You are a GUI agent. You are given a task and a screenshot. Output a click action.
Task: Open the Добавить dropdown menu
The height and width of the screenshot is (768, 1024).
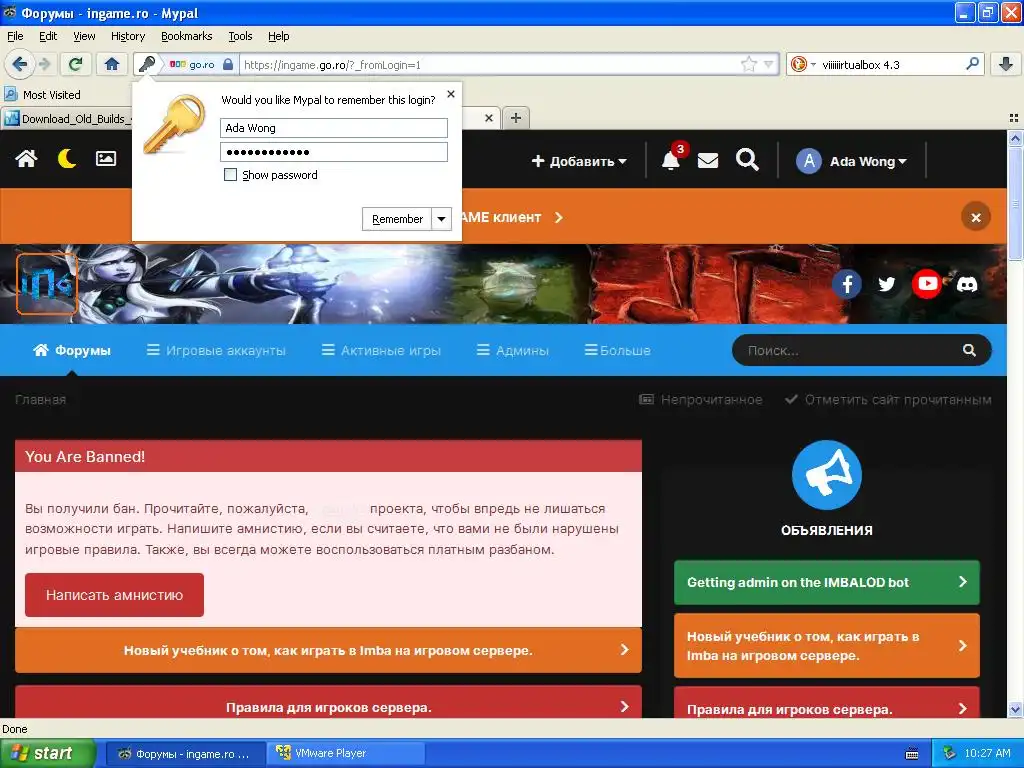click(x=579, y=161)
